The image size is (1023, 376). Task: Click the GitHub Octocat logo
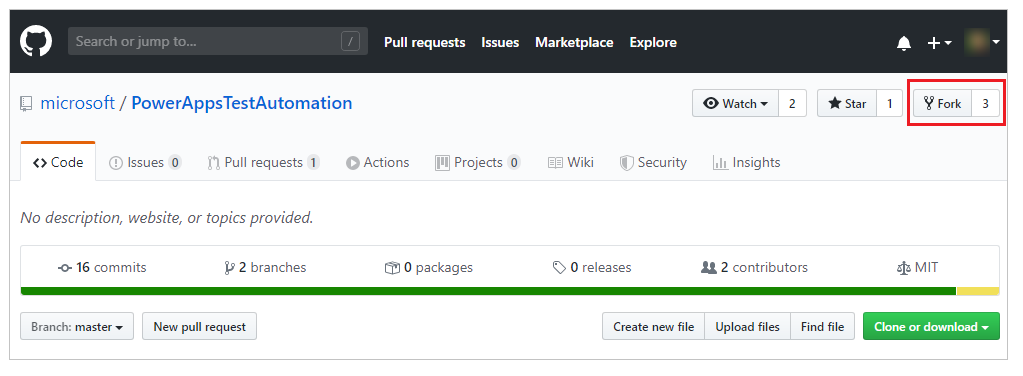pos(36,41)
